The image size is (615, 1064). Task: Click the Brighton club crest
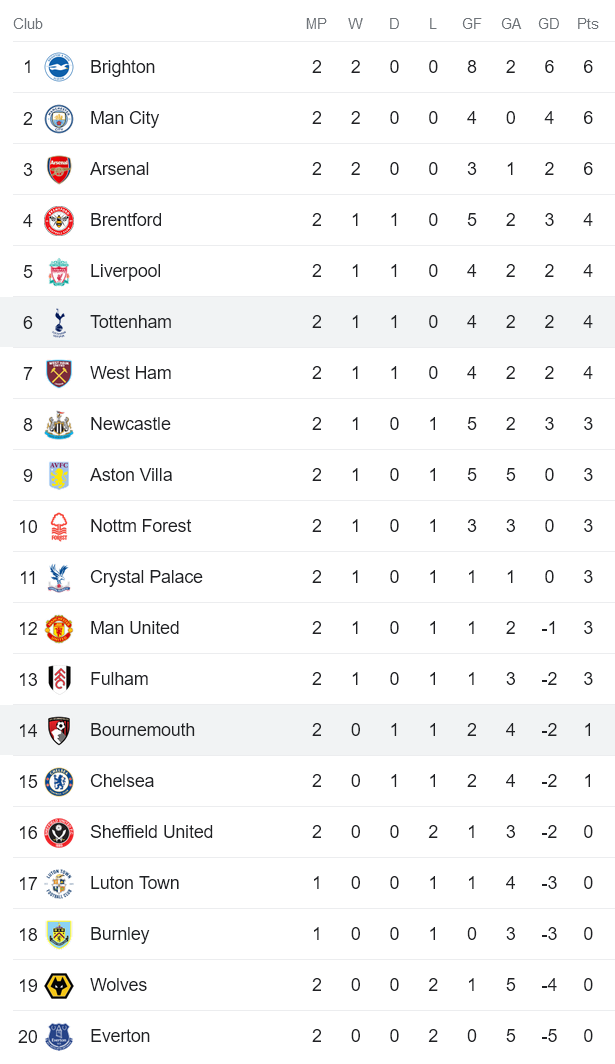tap(59, 67)
